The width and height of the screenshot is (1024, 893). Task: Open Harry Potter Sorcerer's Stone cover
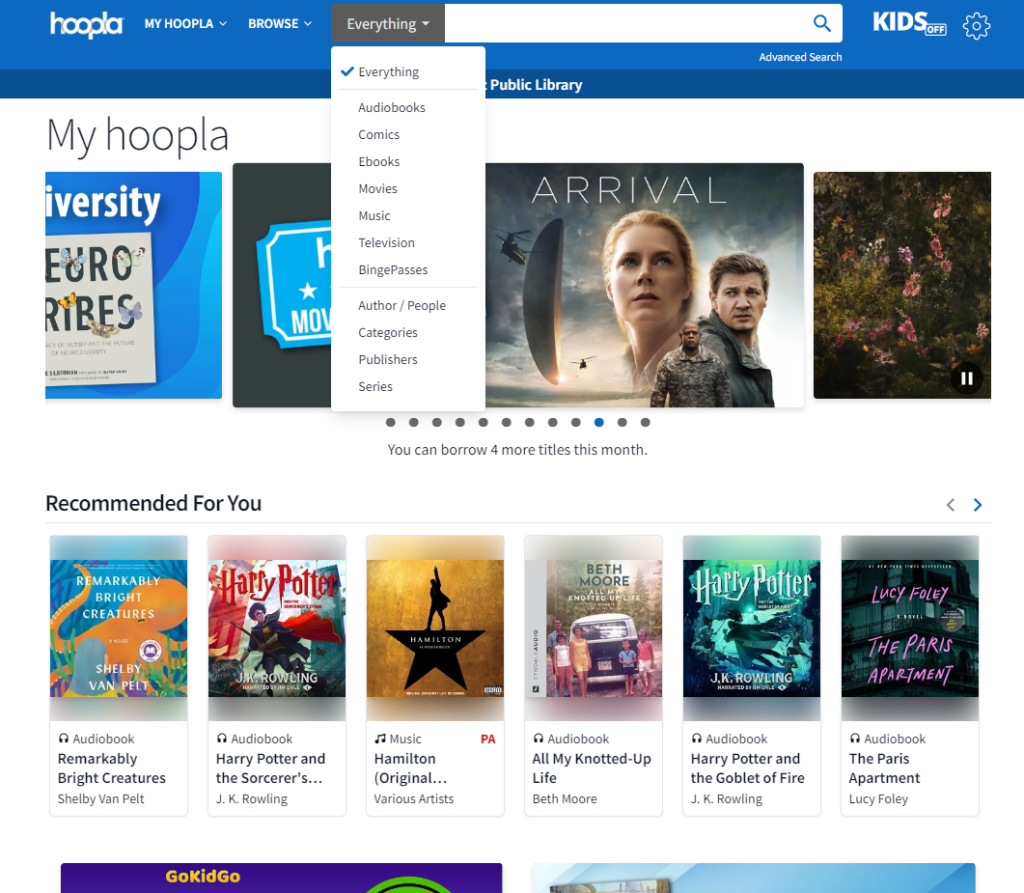coord(277,628)
